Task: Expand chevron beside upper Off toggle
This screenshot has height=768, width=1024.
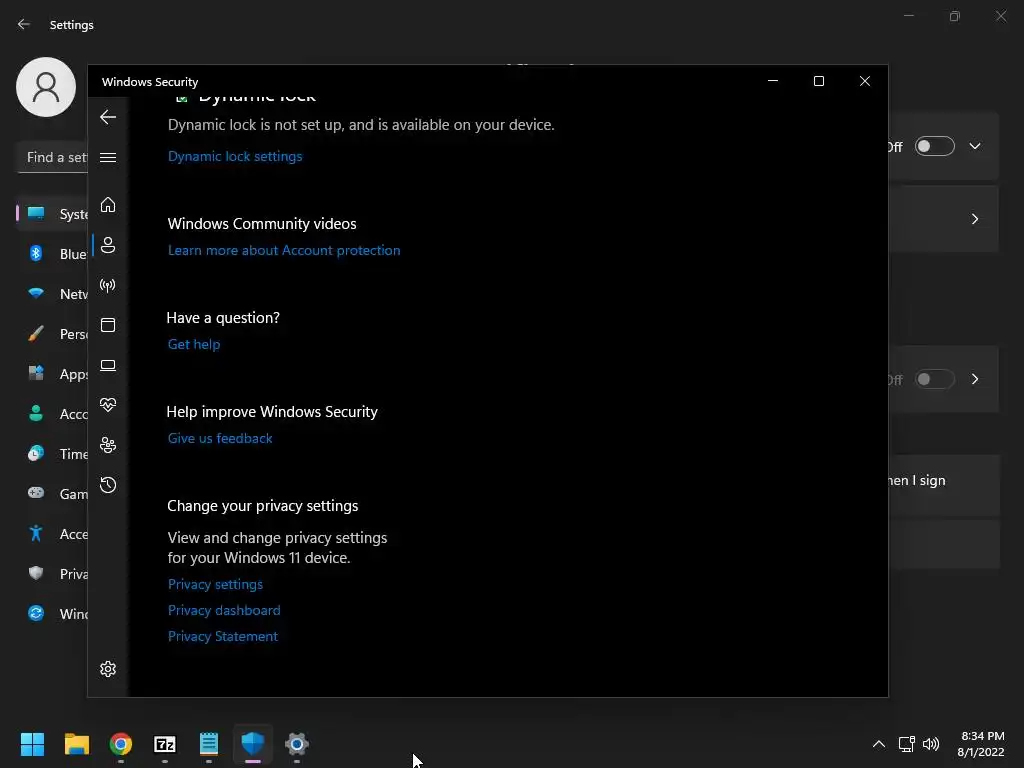Action: coord(975,146)
